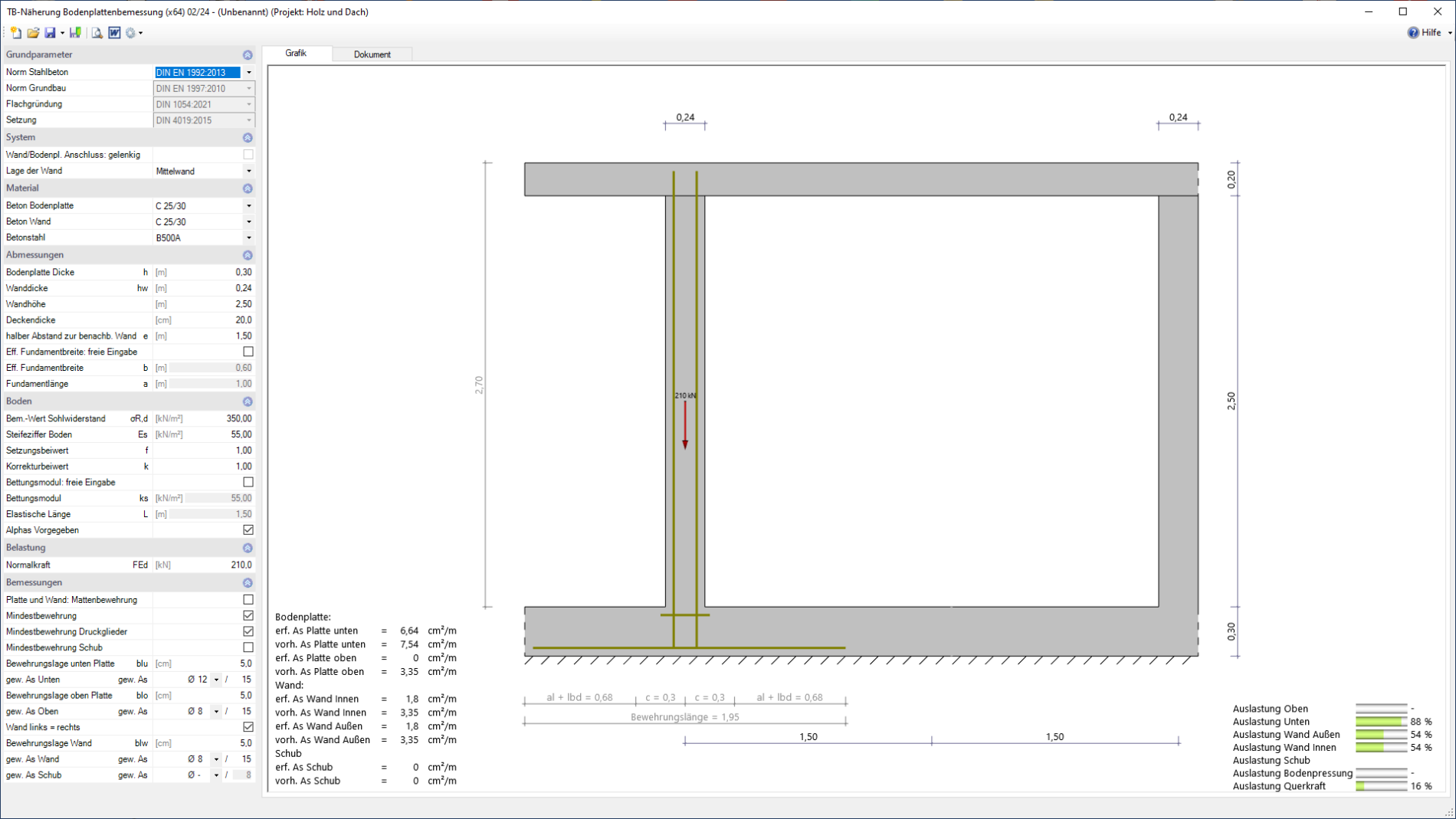The width and height of the screenshot is (1456, 819).
Task: Open print preview magnifier icon
Action: (97, 33)
